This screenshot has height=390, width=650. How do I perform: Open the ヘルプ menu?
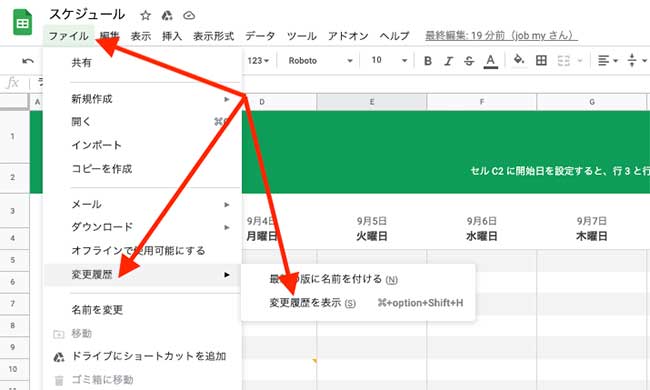[x=395, y=36]
